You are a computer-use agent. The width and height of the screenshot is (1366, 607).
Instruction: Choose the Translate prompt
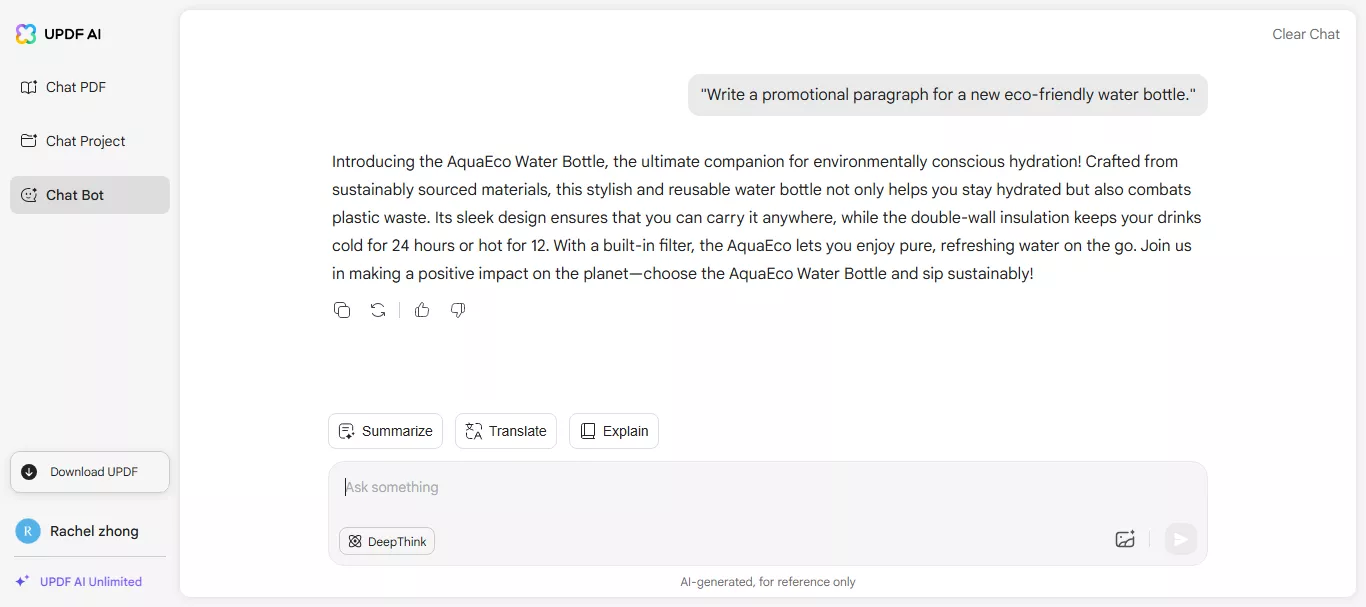pos(506,431)
